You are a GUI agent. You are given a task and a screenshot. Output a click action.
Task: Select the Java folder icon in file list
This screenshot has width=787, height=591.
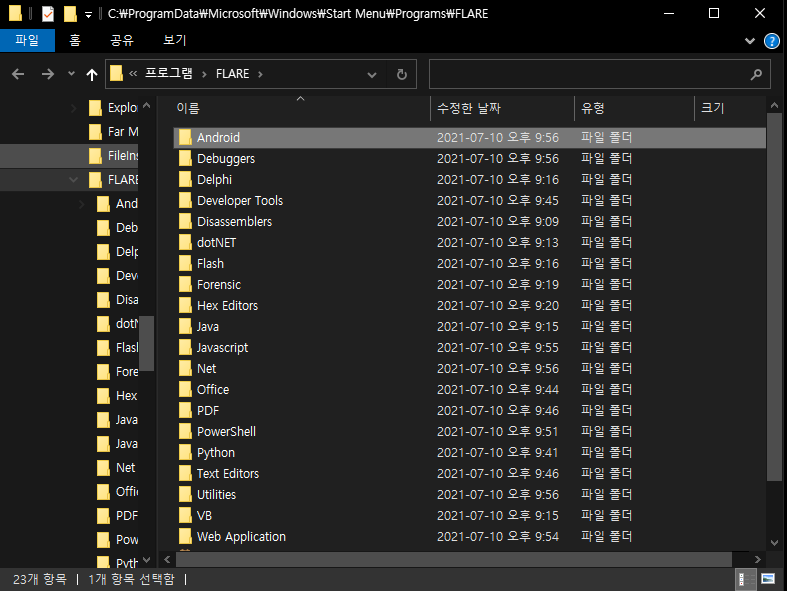point(185,326)
